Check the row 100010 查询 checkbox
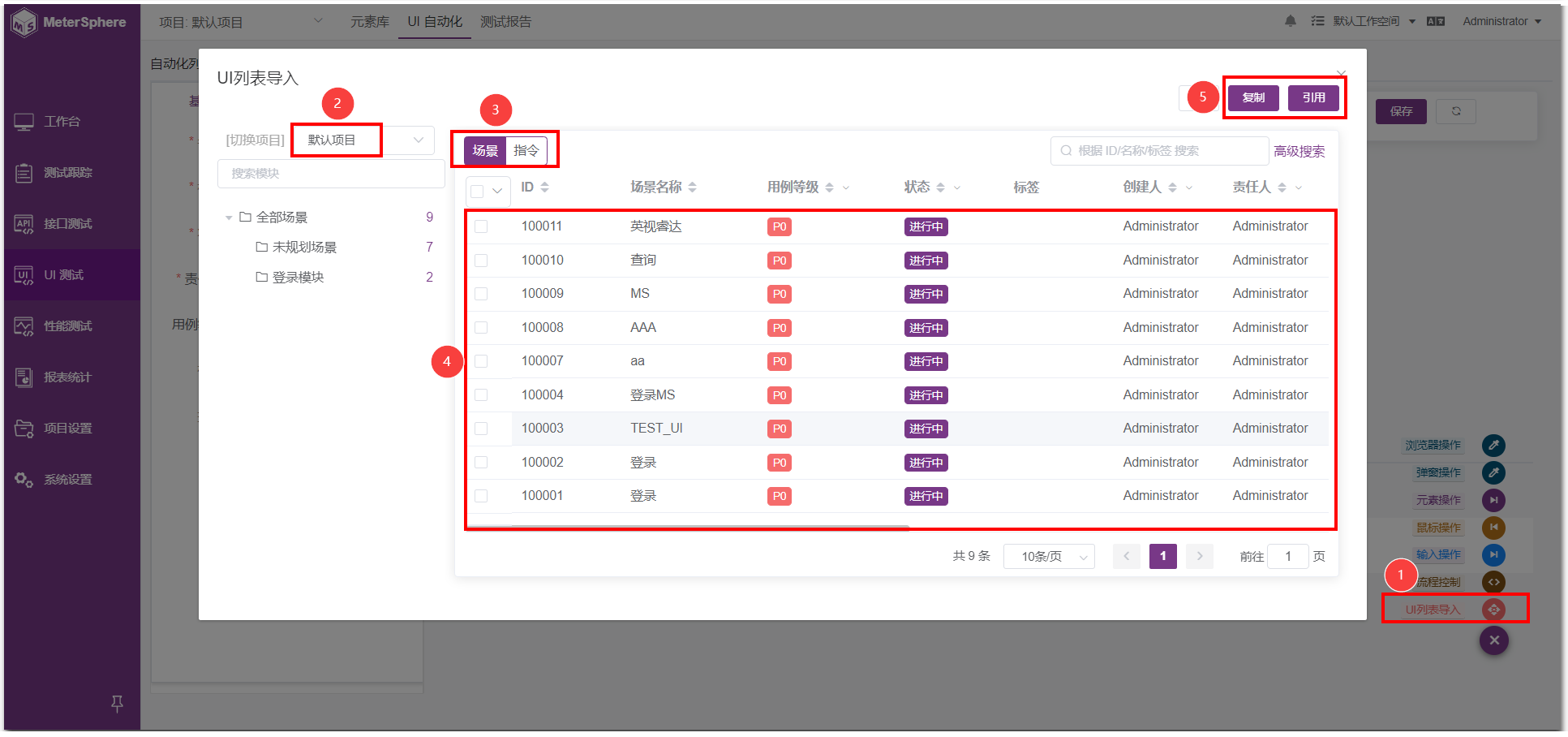The image size is (1568, 737). click(481, 261)
